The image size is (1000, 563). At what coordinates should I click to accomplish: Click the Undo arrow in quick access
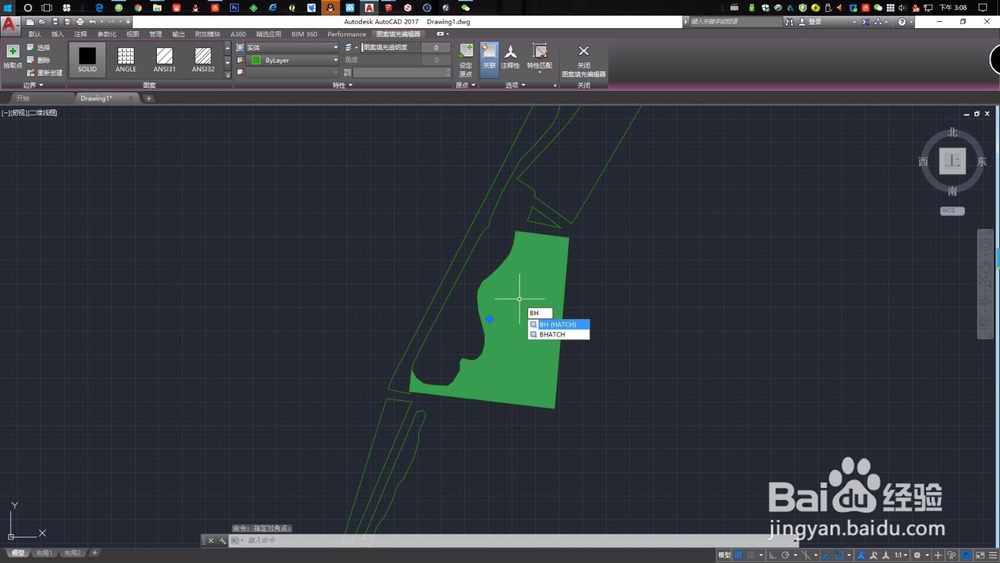coord(92,22)
